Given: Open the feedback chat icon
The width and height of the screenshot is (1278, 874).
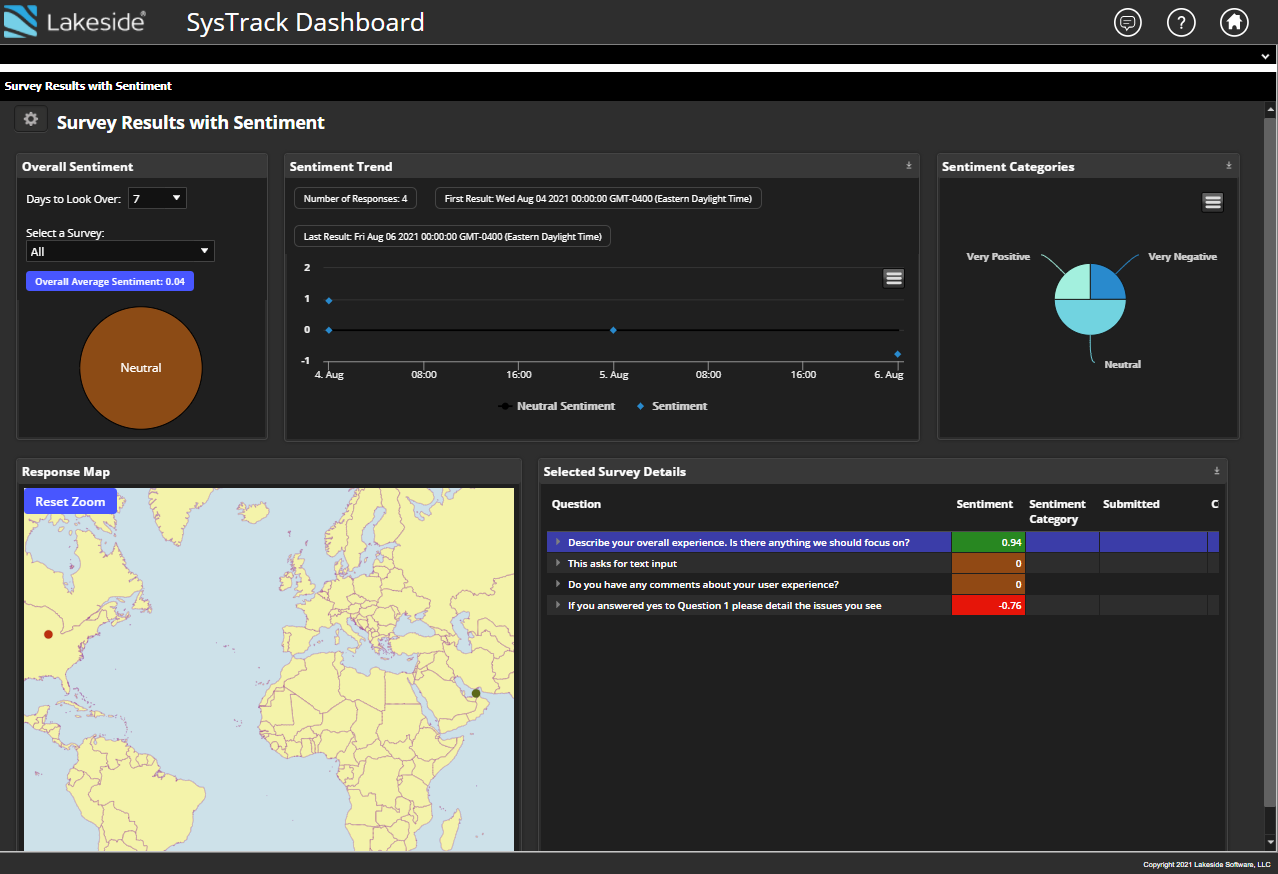Looking at the screenshot, I should (x=1128, y=22).
